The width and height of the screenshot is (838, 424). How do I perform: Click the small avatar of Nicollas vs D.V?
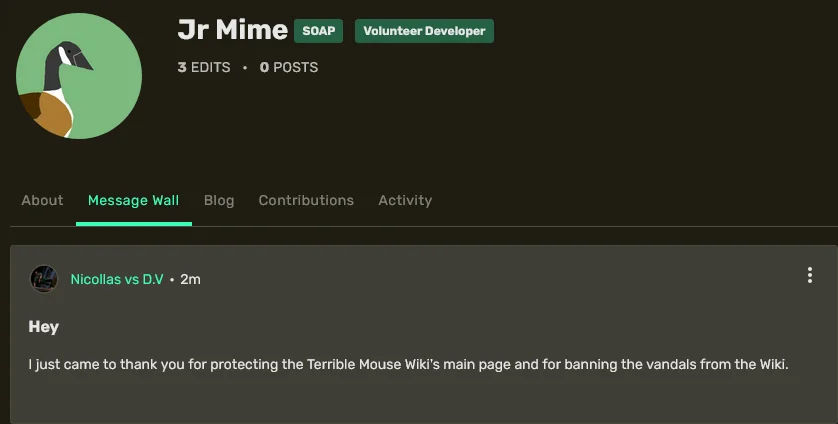click(x=44, y=279)
